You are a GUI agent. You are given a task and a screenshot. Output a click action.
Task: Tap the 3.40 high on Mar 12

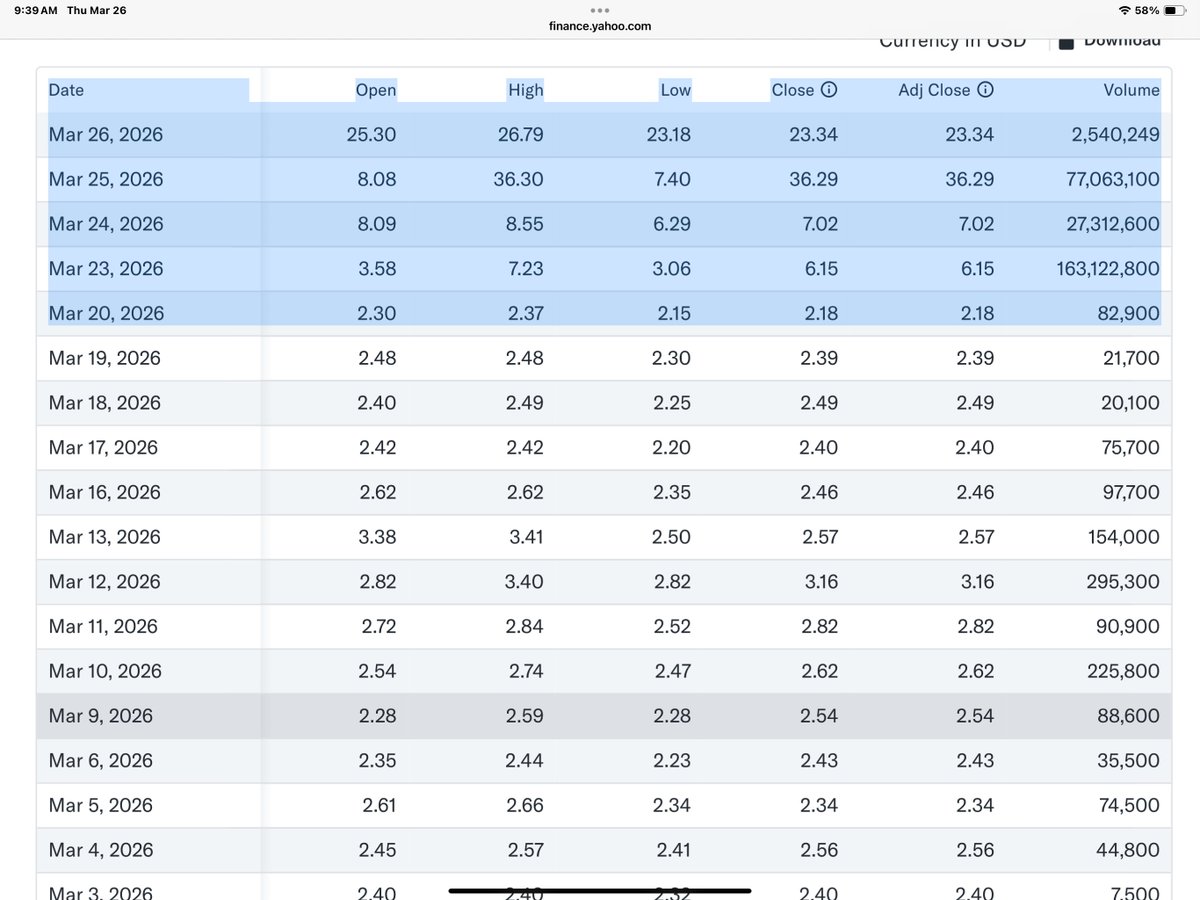[x=526, y=581]
